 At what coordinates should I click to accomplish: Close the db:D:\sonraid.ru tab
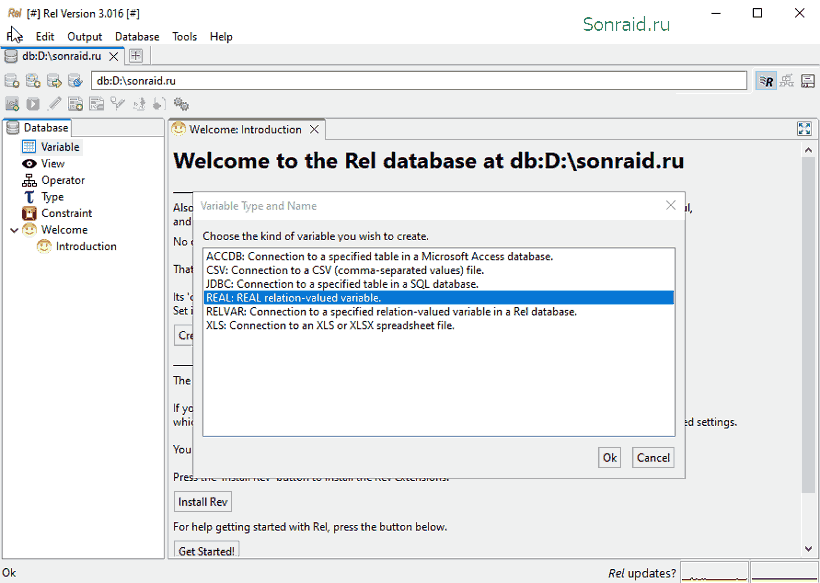coord(113,56)
